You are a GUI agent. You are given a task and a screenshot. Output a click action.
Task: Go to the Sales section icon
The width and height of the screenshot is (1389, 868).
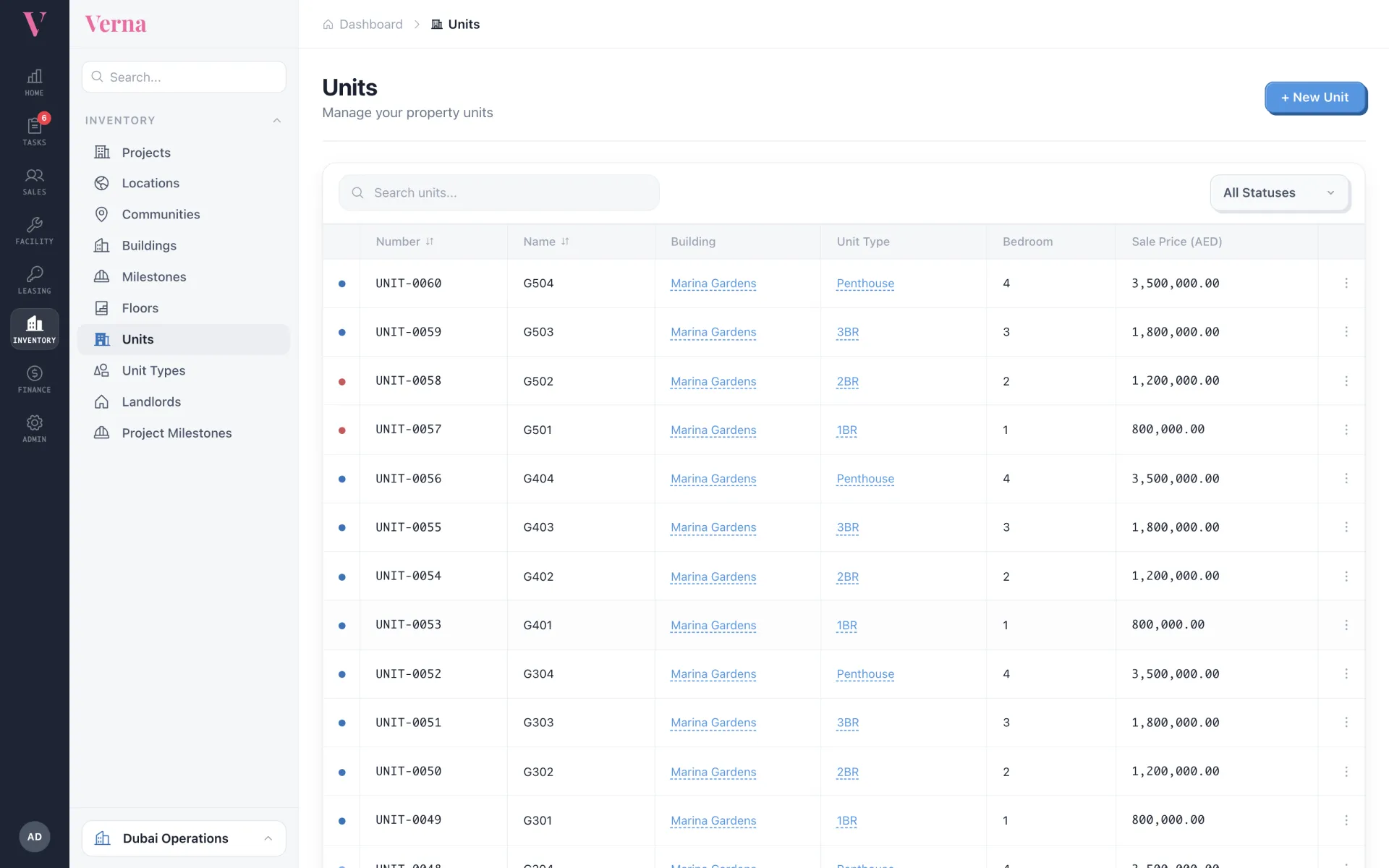[x=34, y=181]
